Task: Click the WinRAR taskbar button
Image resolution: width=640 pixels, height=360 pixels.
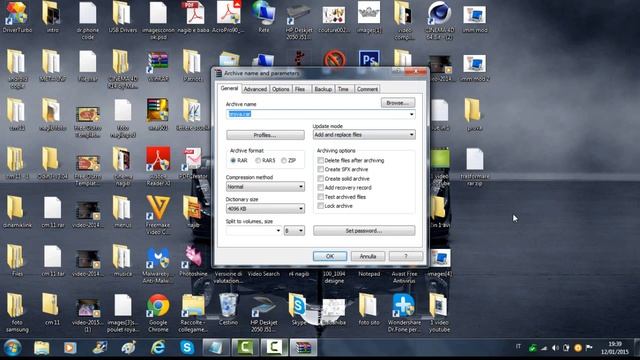Action: [x=303, y=347]
